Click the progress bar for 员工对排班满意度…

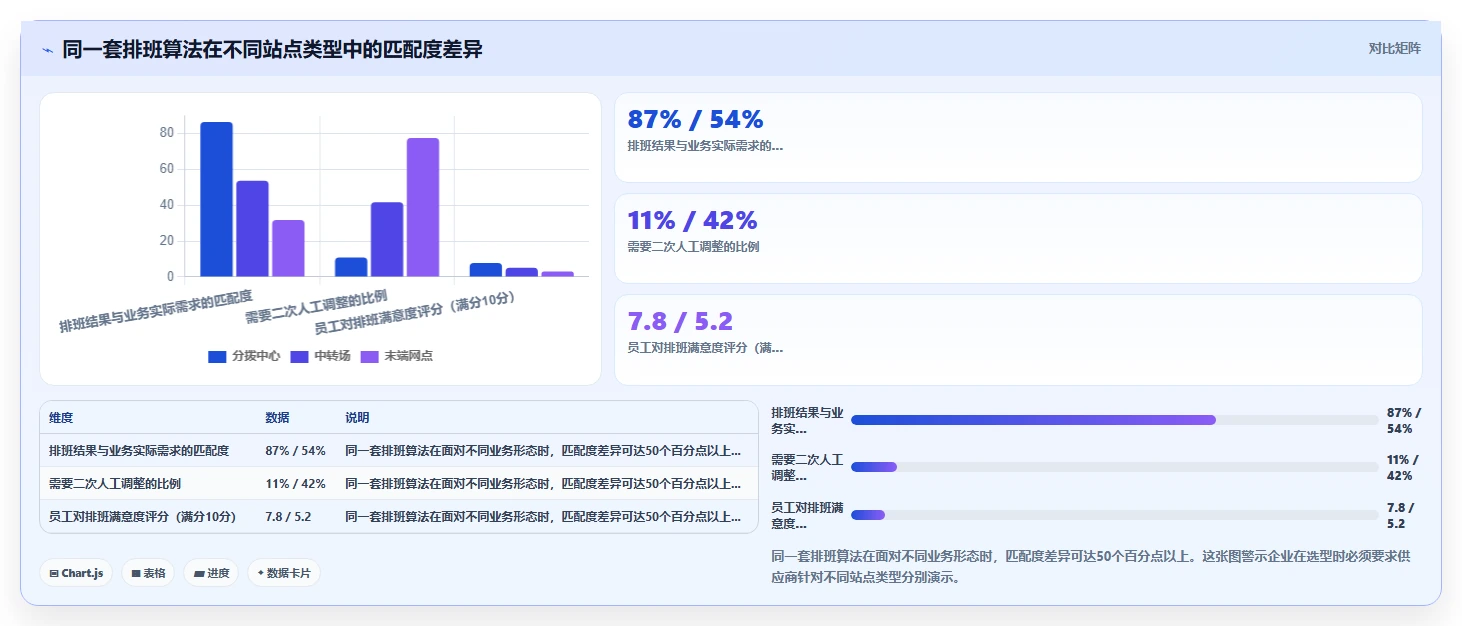click(x=1114, y=515)
